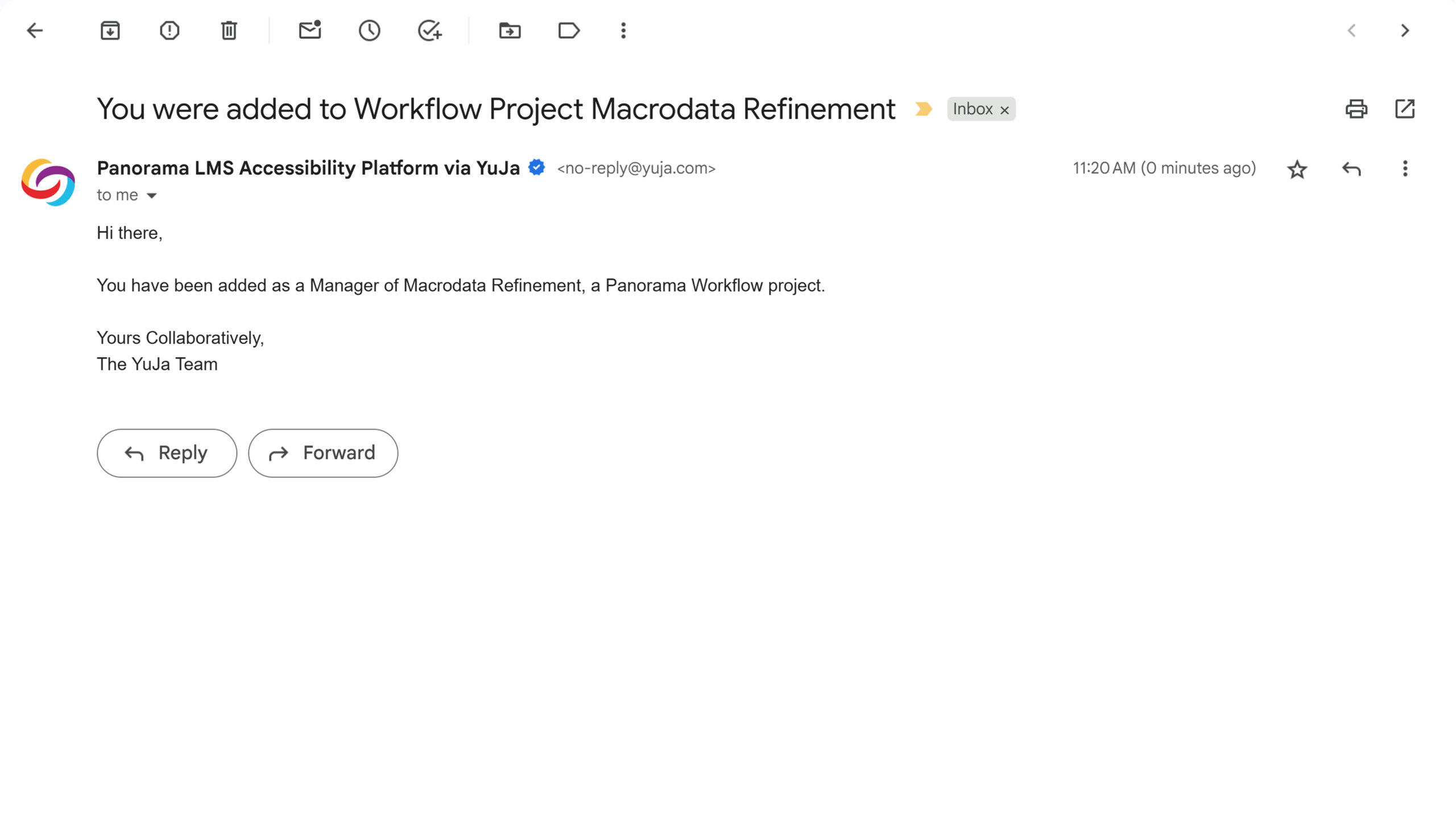
Task: Delete this email with trash icon
Action: pyautogui.click(x=229, y=31)
